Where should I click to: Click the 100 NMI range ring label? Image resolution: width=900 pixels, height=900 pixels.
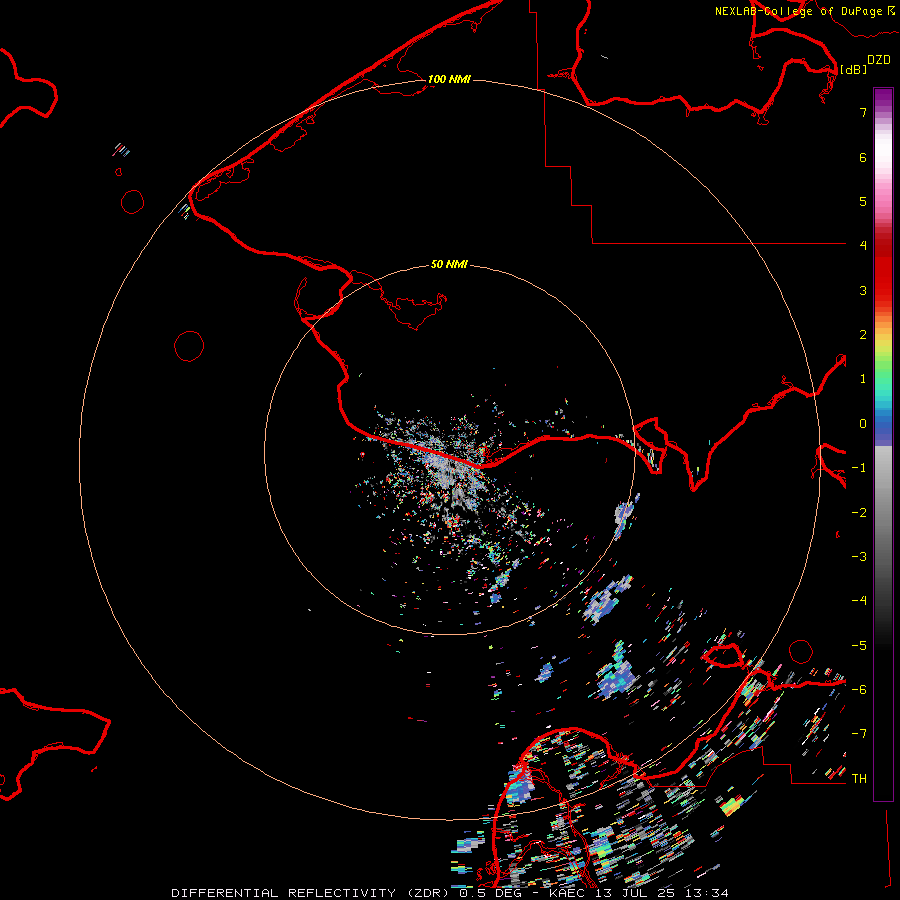tap(449, 79)
